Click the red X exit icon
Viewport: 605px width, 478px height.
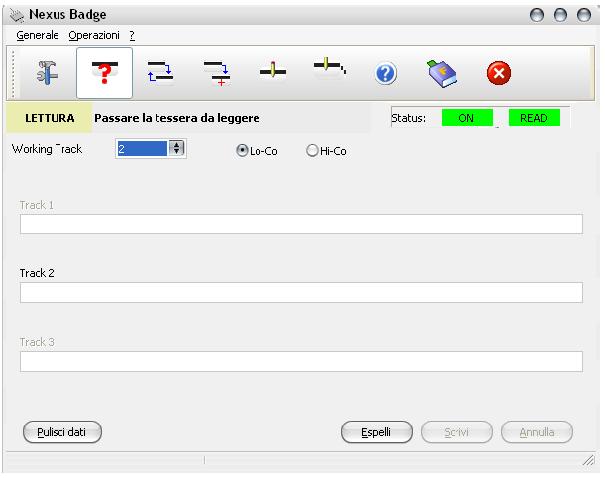[x=499, y=73]
